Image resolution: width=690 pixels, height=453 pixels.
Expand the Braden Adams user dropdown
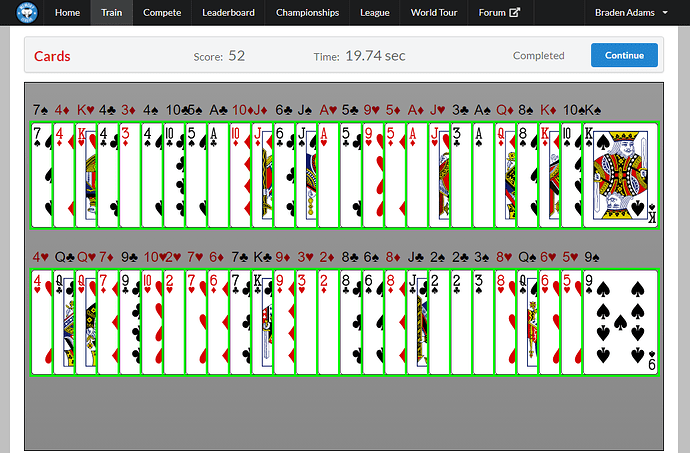(631, 13)
